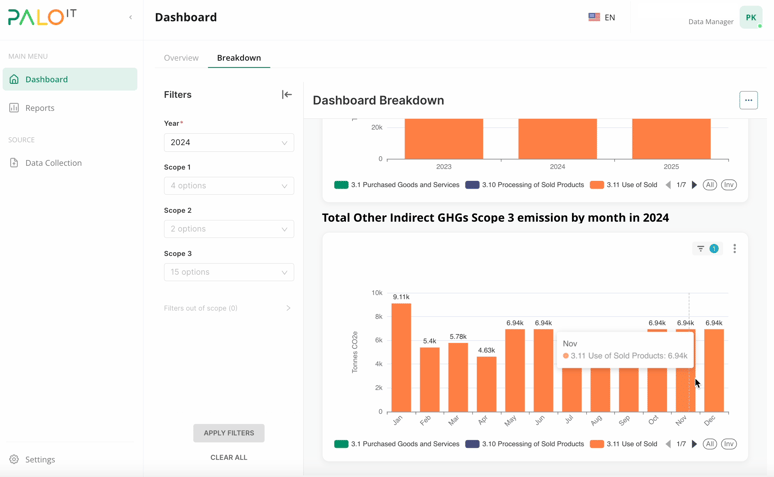This screenshot has height=477, width=774.
Task: Click Clear All filters link
Action: 228,457
